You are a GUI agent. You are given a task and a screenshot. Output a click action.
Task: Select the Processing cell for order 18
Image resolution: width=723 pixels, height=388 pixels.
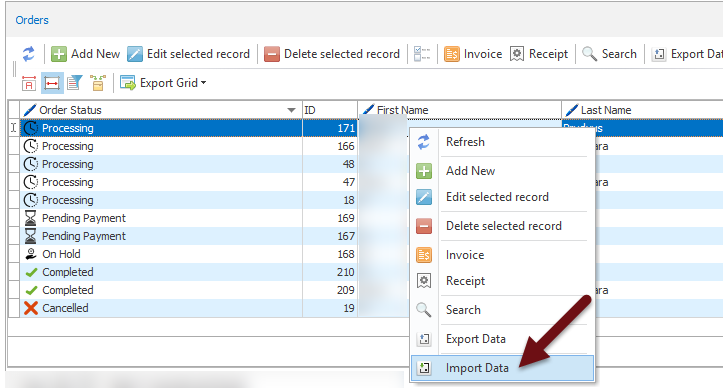point(161,200)
